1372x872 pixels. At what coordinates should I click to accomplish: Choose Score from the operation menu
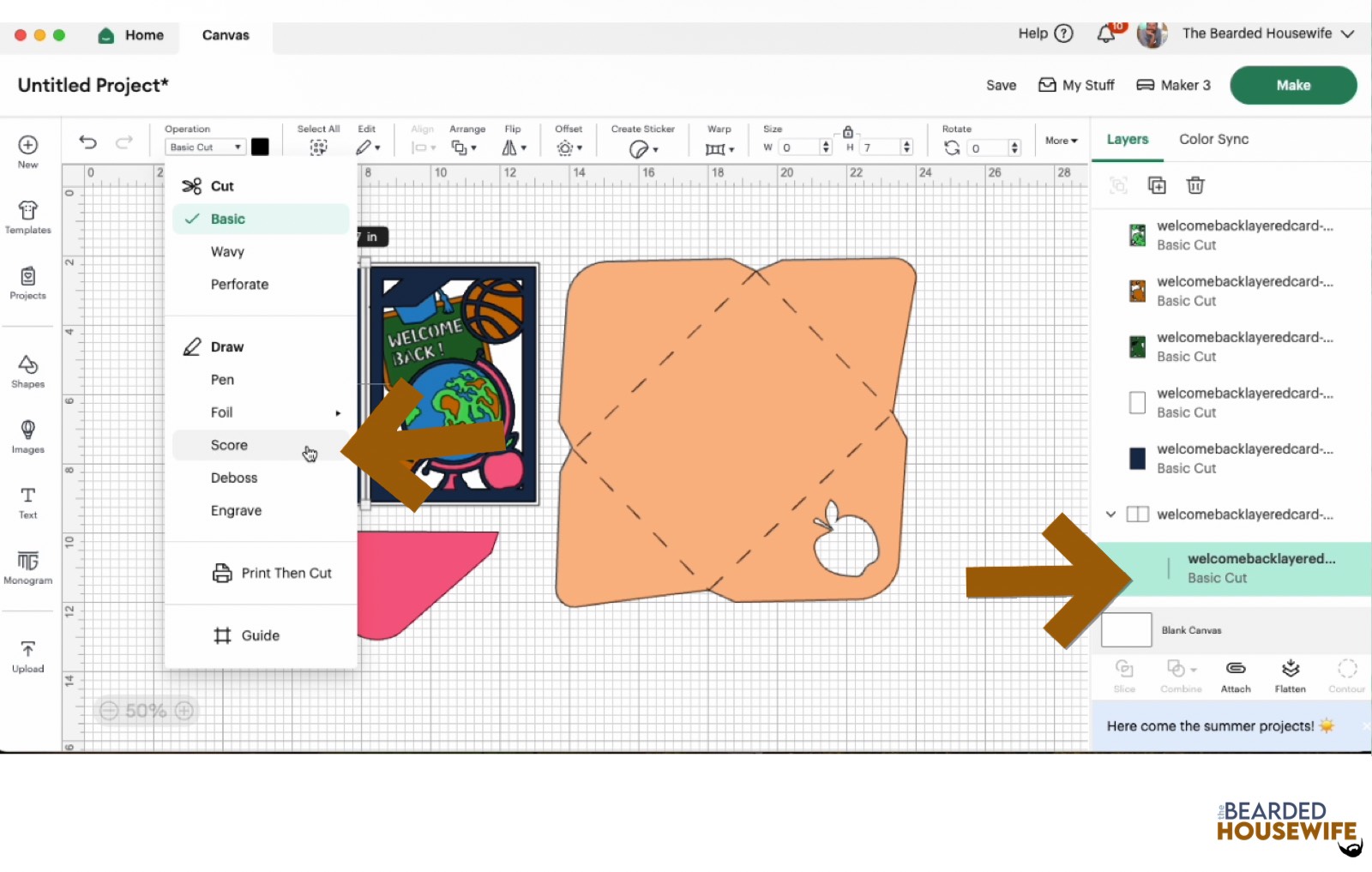pos(229,445)
